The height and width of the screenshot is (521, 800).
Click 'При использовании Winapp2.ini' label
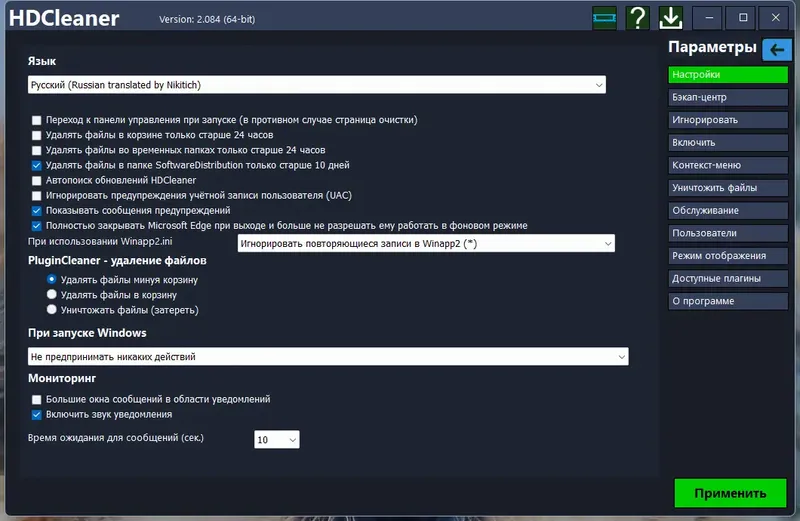[x=100, y=241]
